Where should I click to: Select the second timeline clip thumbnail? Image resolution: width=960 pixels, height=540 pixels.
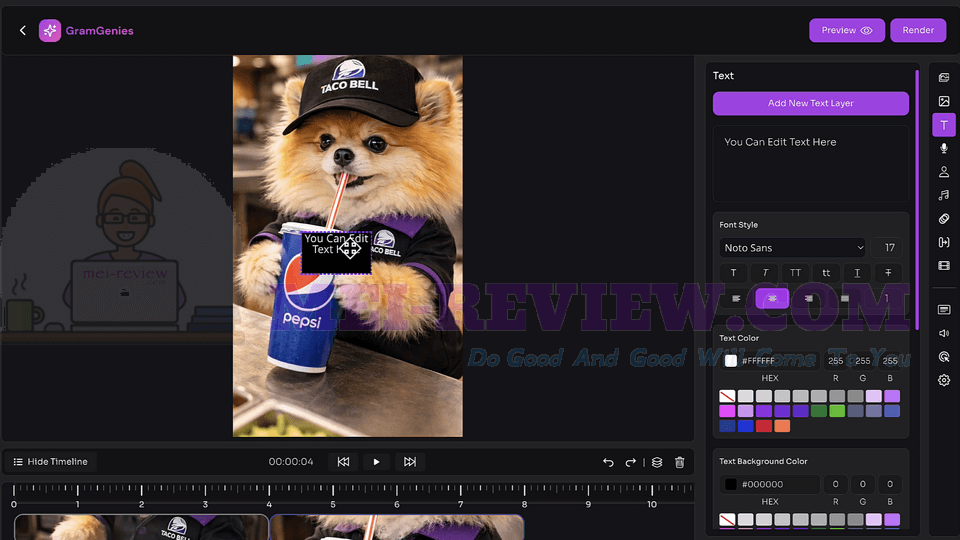397,527
